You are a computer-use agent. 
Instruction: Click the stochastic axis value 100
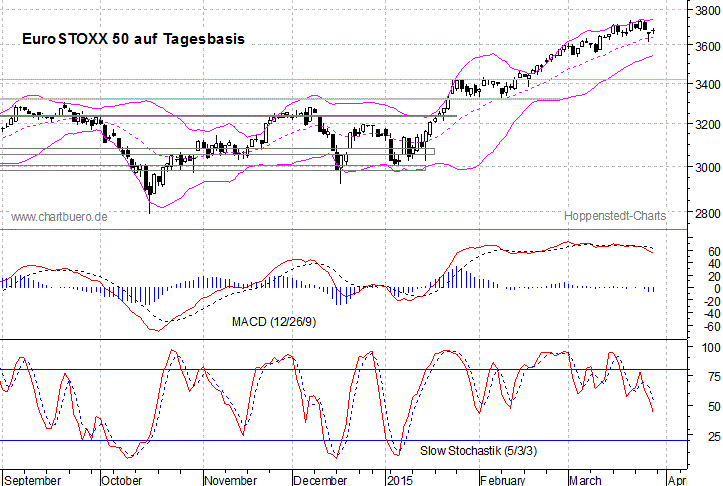click(x=711, y=348)
